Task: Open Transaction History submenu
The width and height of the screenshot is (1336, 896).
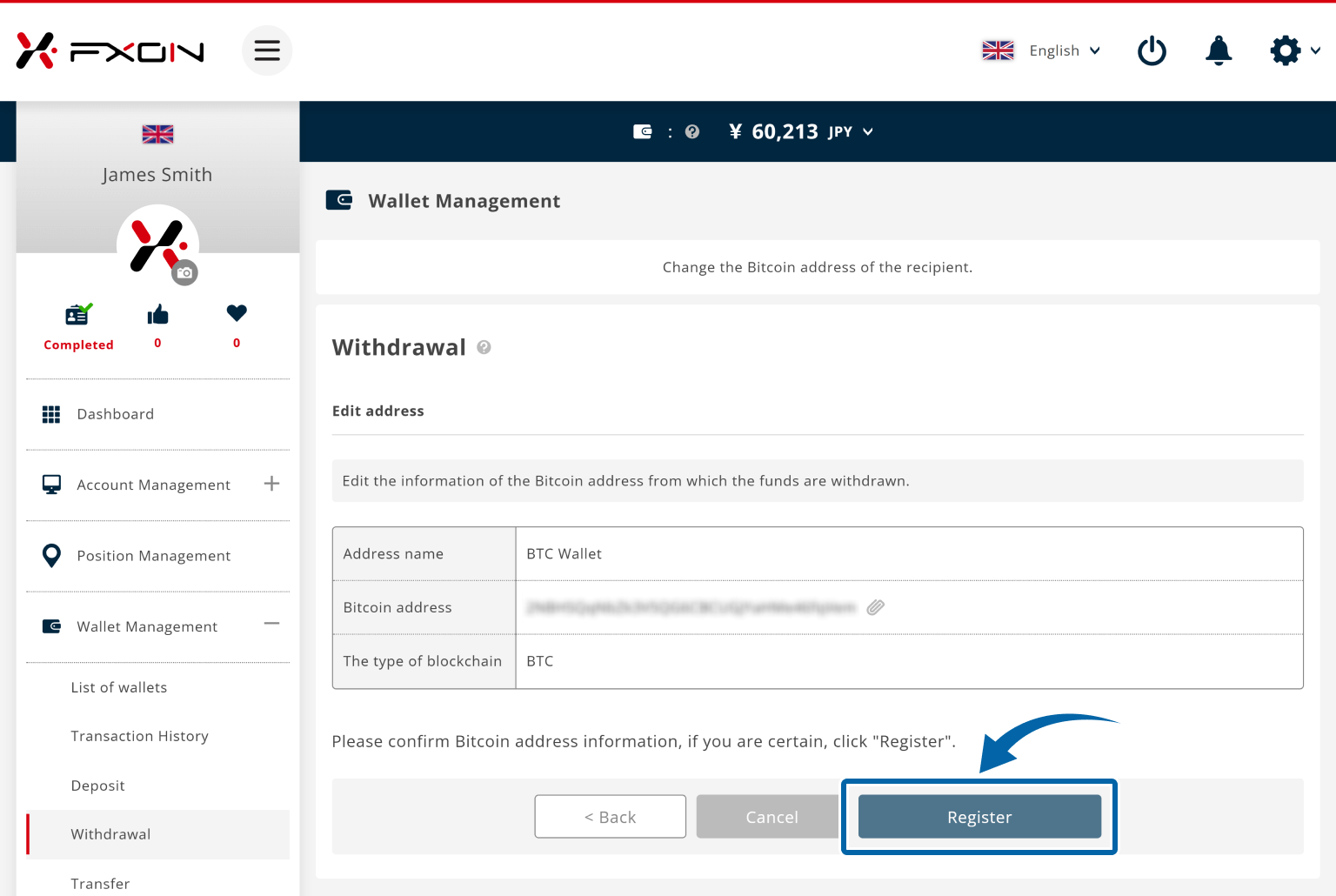Action: 139,736
